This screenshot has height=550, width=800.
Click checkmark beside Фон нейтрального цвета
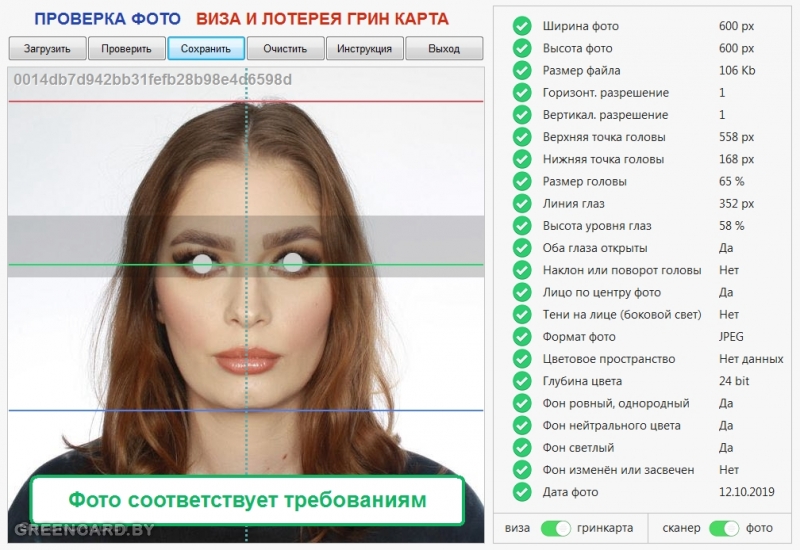[x=522, y=425]
